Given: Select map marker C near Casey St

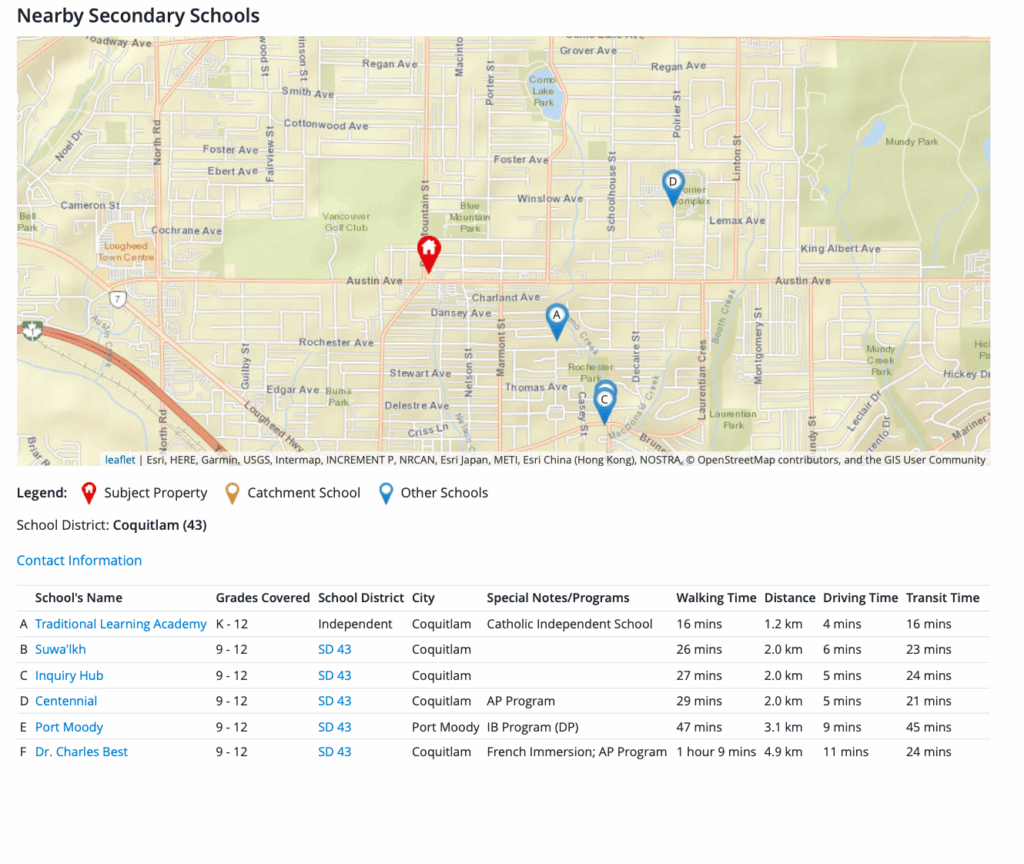Looking at the screenshot, I should [x=605, y=404].
